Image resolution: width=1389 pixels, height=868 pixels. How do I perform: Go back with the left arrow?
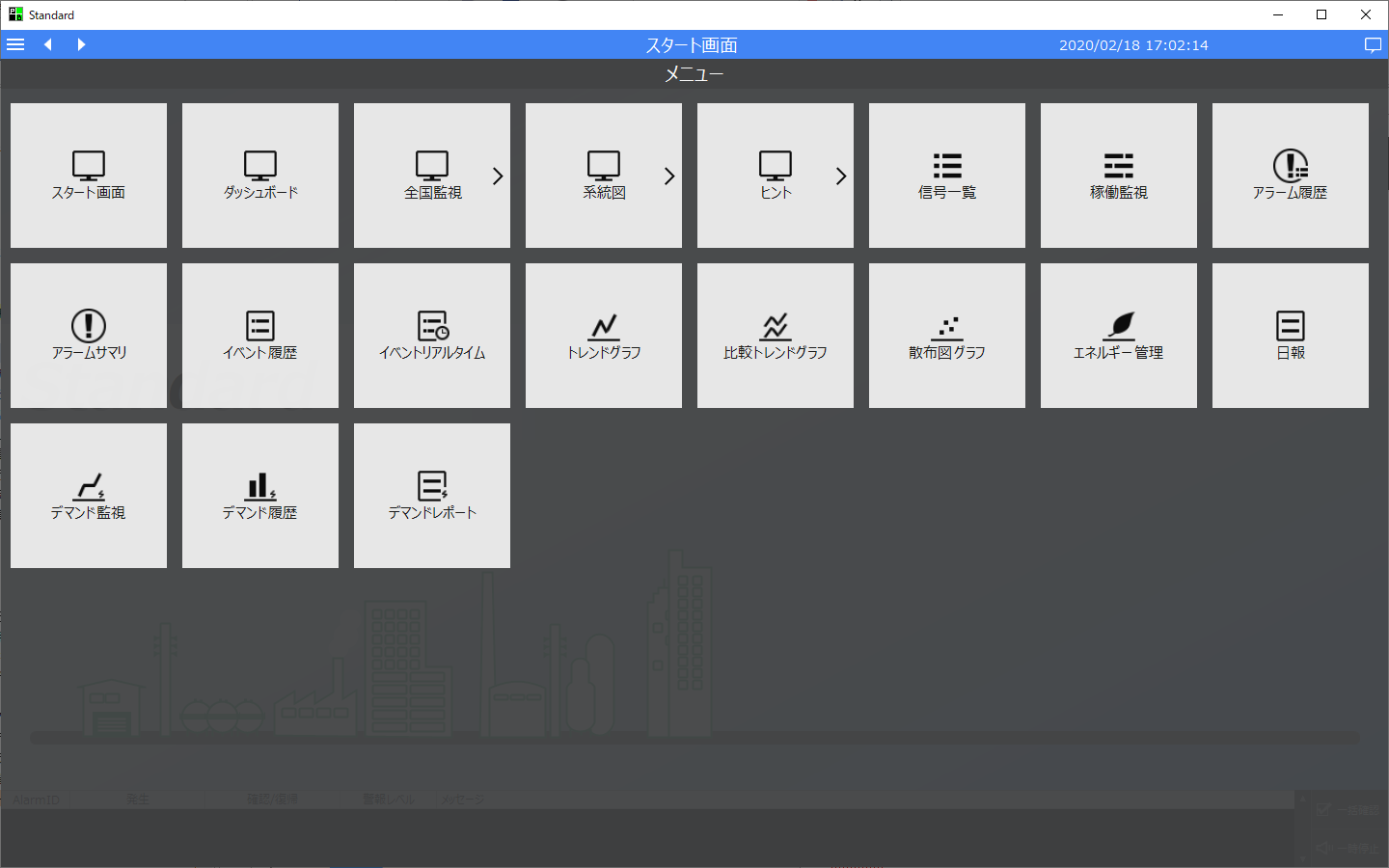click(47, 44)
